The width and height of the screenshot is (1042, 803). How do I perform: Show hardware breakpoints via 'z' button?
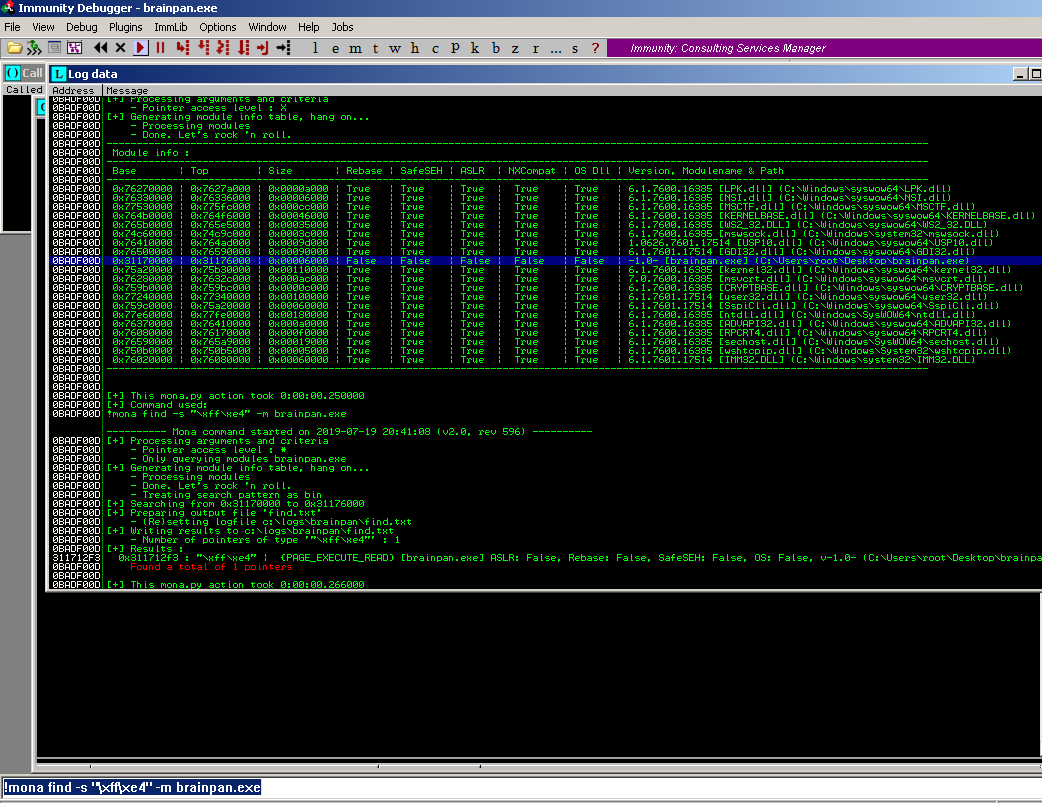[x=515, y=48]
